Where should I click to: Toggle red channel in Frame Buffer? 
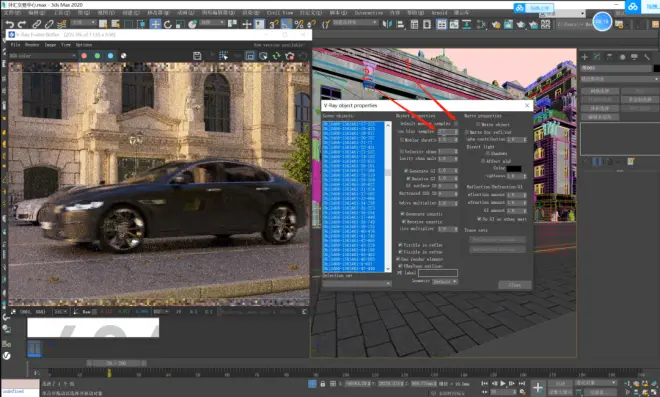84,56
